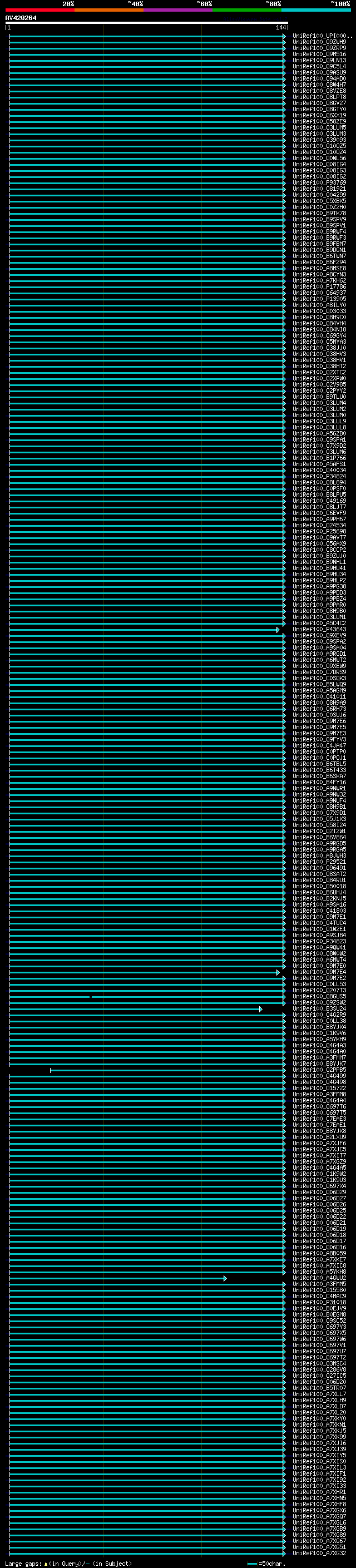The image size is (356, 1568).
Task: Click the shortened alignment bar for P43643
Action: (x=144, y=630)
